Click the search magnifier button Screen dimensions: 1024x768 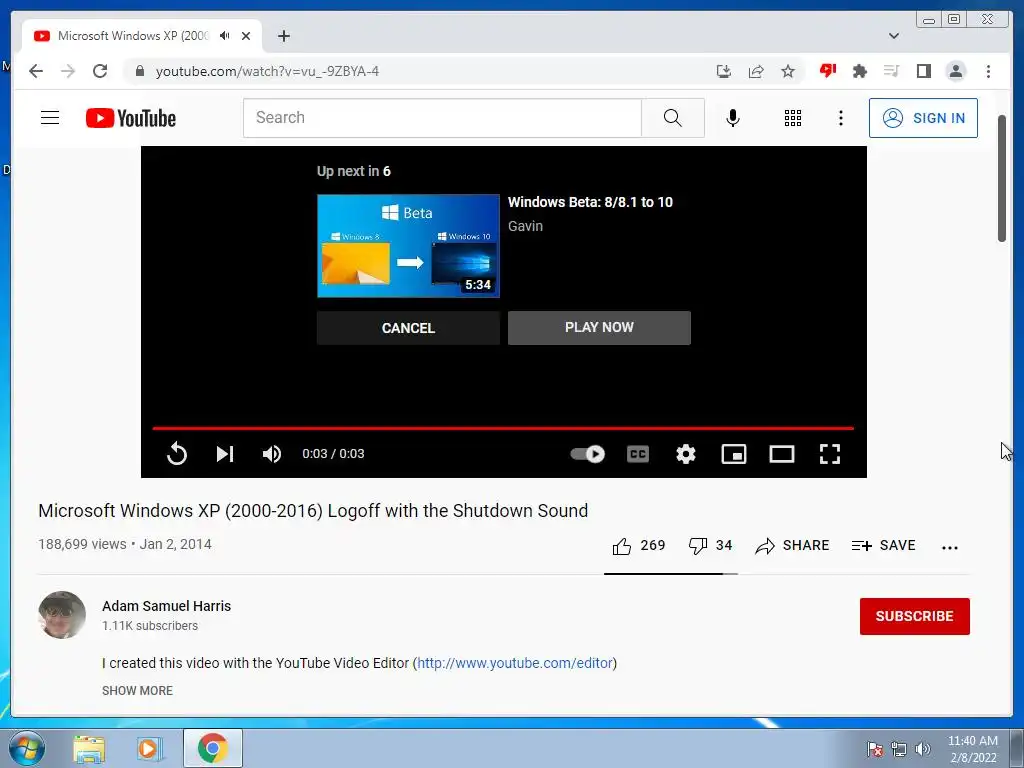tap(673, 118)
